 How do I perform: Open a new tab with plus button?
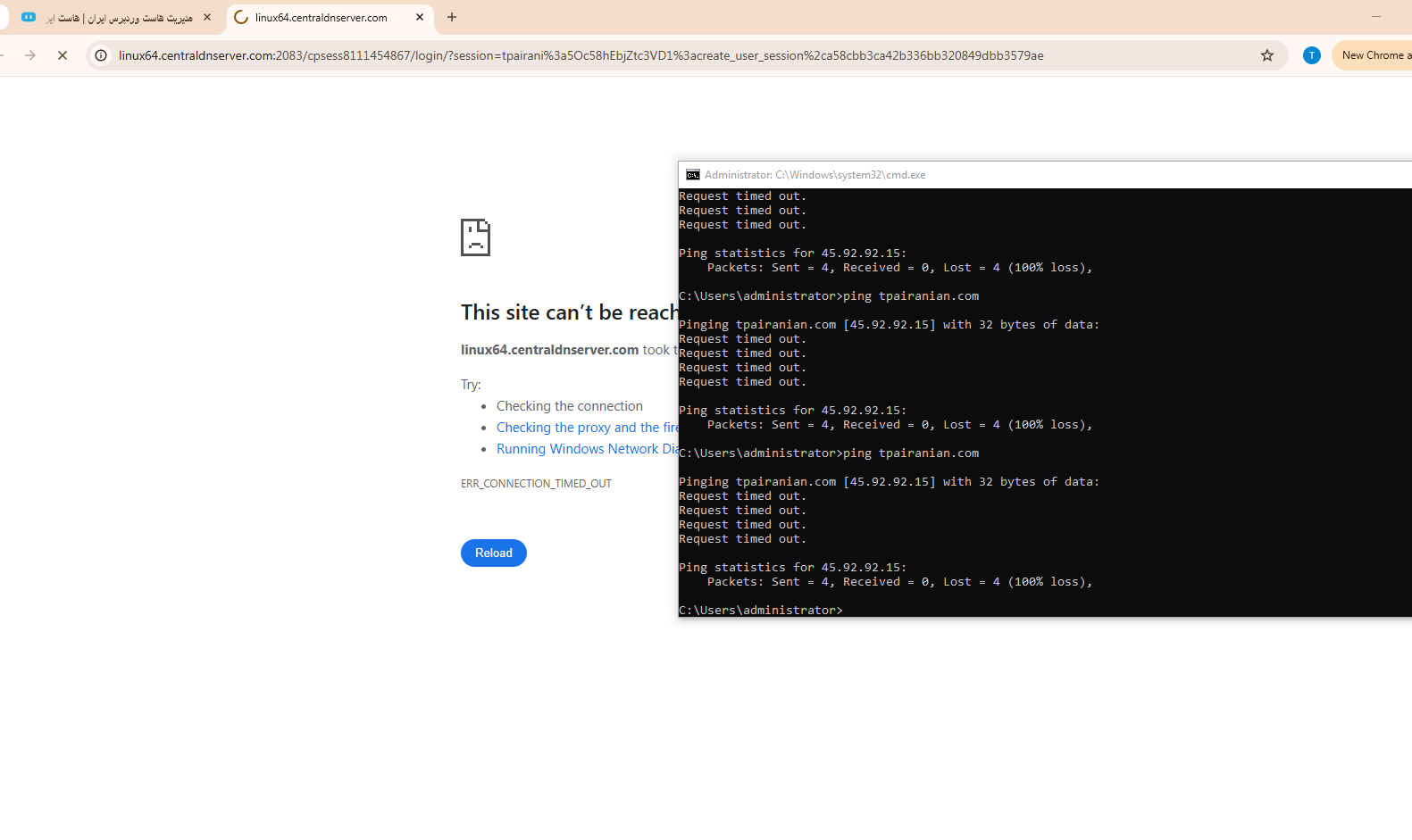(x=452, y=17)
